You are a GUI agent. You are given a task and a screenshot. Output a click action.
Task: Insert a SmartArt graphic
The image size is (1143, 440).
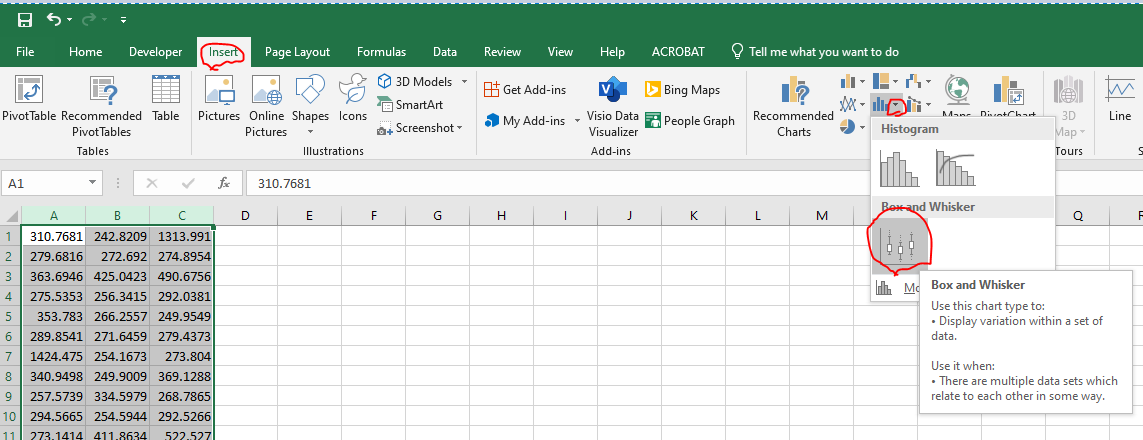click(410, 105)
